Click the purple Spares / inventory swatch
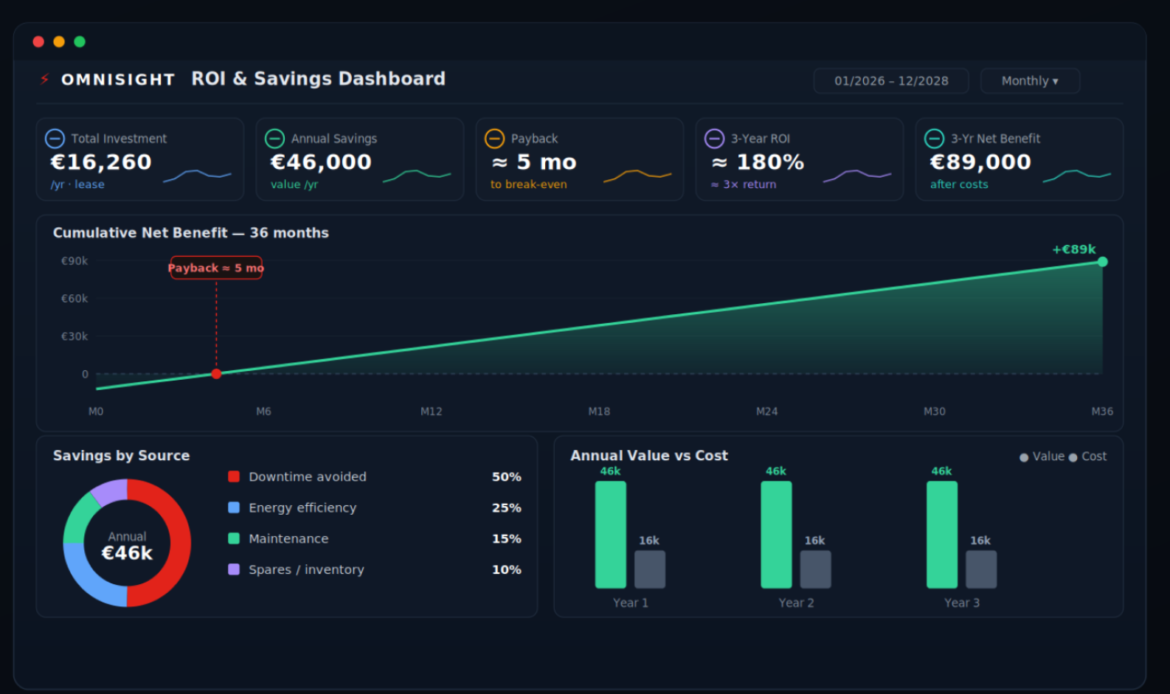 [x=234, y=569]
